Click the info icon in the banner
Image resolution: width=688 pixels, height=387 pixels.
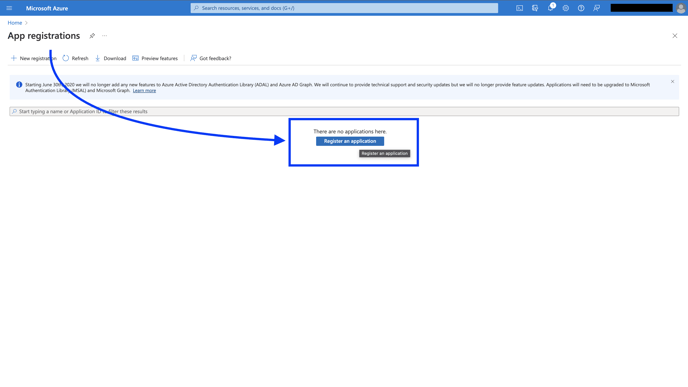[19, 85]
